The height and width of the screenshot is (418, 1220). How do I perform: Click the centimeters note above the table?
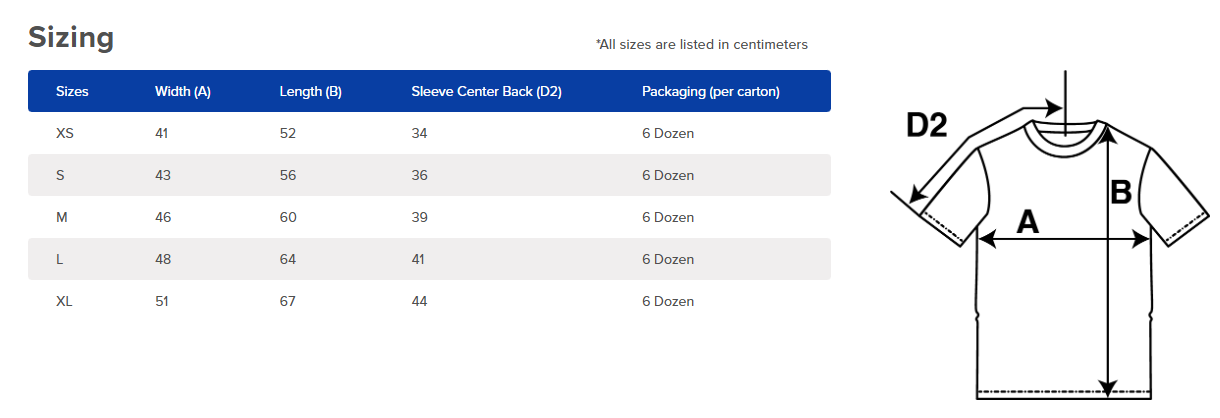pos(701,44)
